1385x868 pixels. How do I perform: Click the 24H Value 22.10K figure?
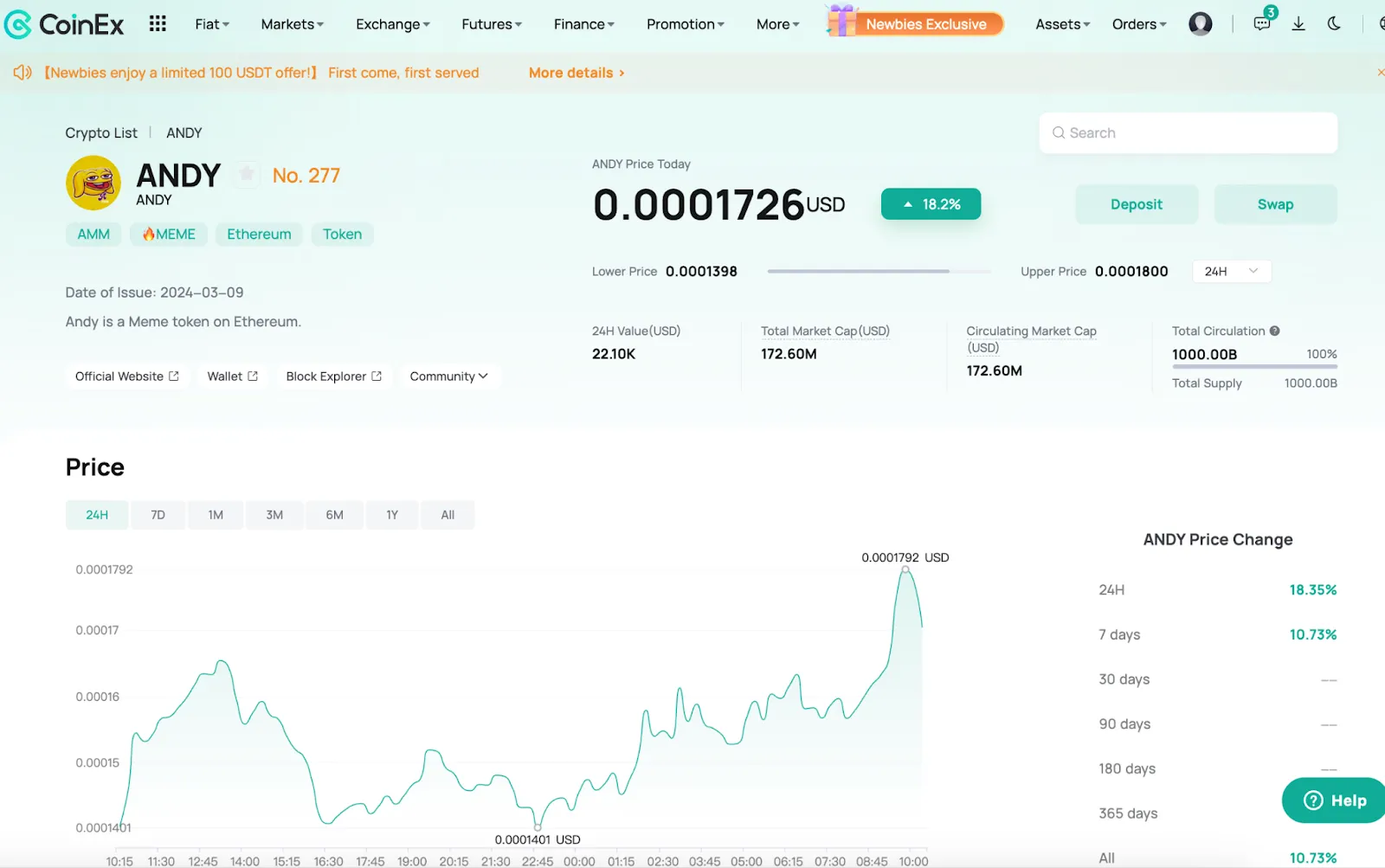pos(614,354)
